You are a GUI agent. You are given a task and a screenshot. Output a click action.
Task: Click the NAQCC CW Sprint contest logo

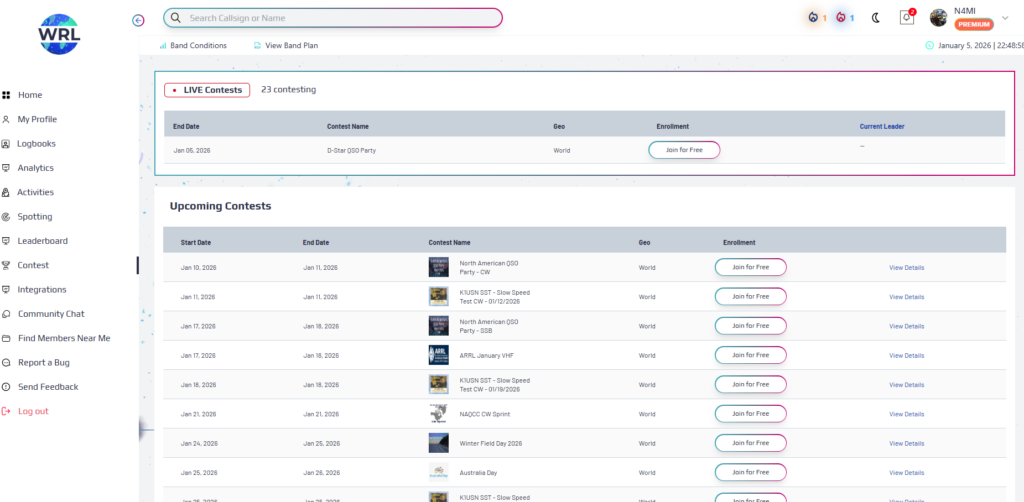438,413
